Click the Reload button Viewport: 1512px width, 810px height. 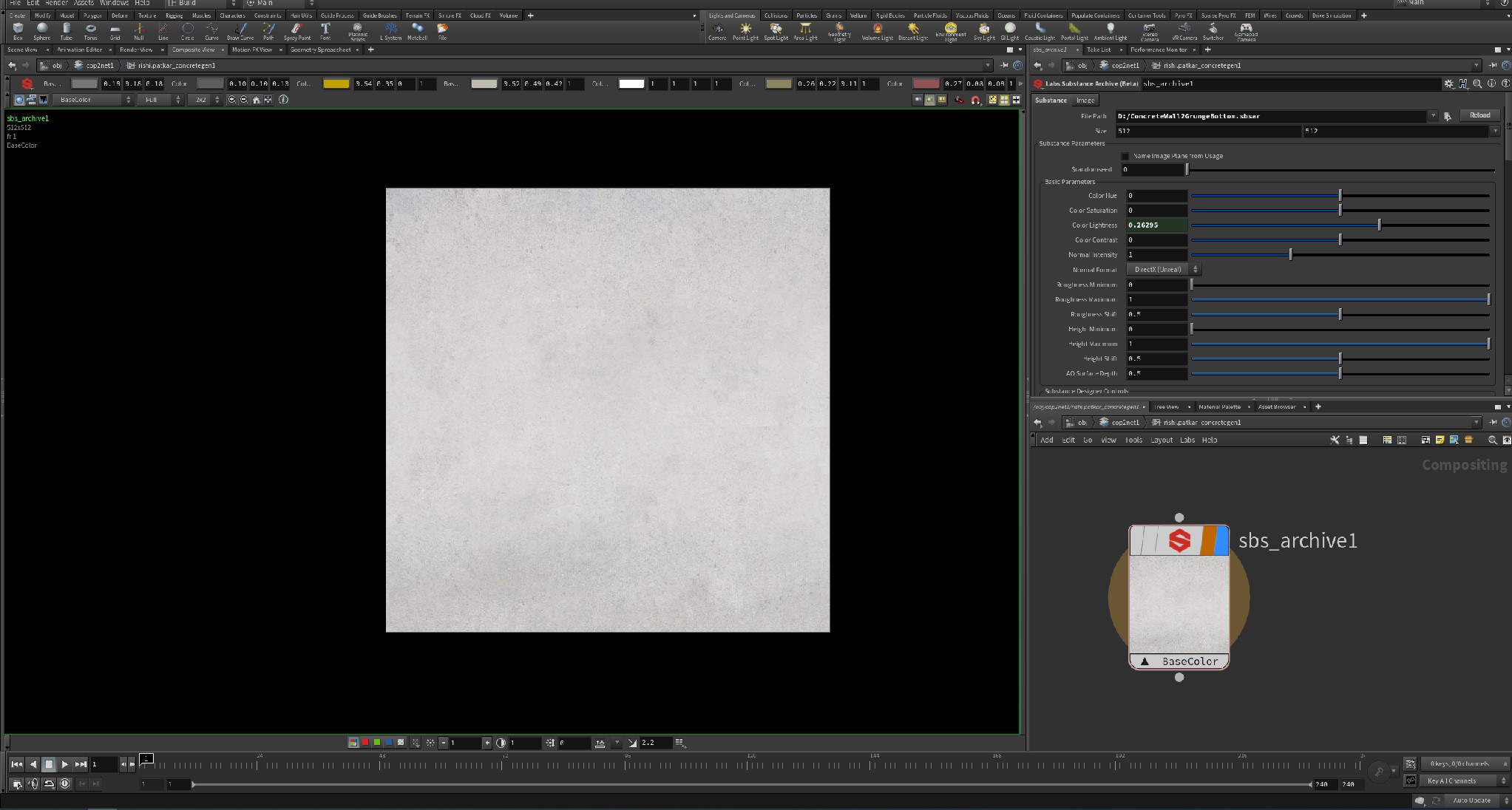(x=1479, y=115)
